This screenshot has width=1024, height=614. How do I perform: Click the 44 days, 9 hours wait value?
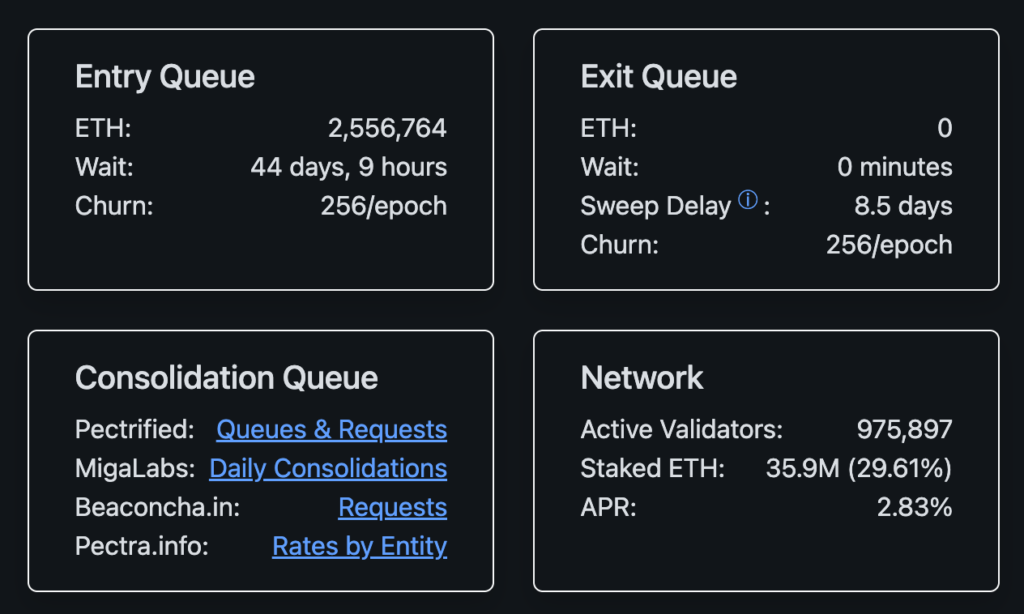(348, 168)
